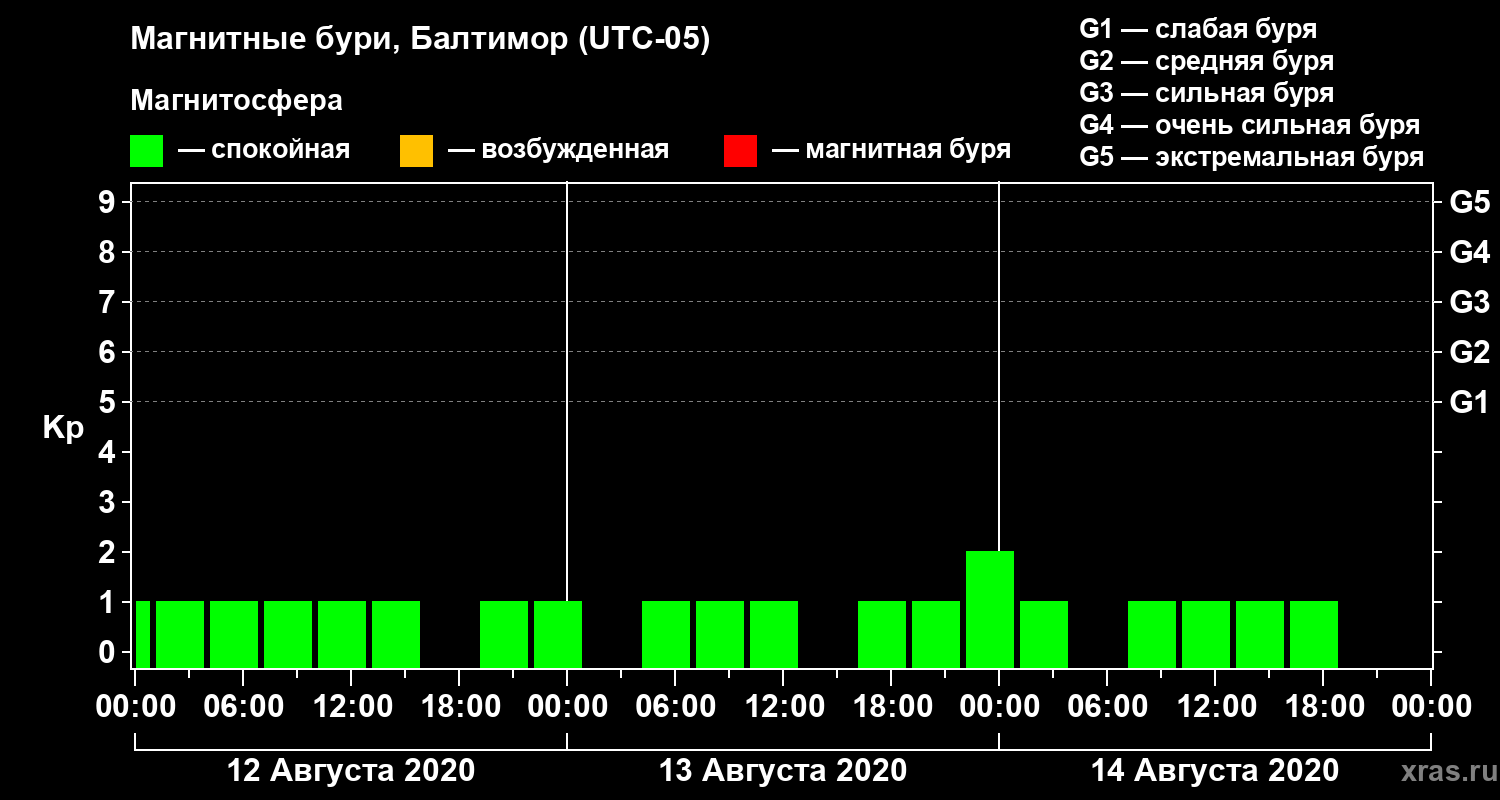This screenshot has width=1500, height=800.
Task: Click the '14 Августа 2020' date label
Action: pos(1215,771)
